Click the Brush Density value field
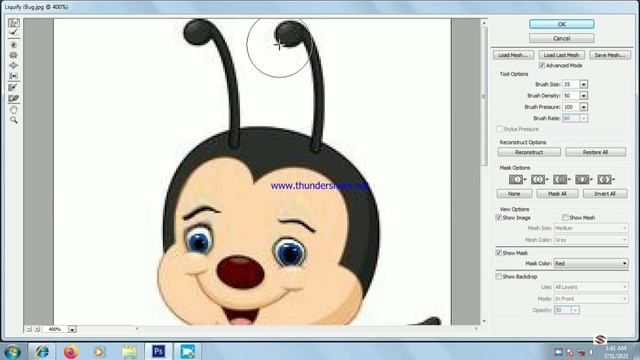640x360 pixels. (571, 96)
